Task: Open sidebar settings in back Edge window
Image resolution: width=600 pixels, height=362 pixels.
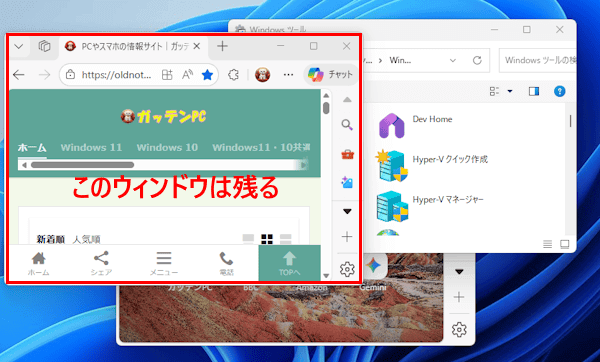Action: [459, 329]
